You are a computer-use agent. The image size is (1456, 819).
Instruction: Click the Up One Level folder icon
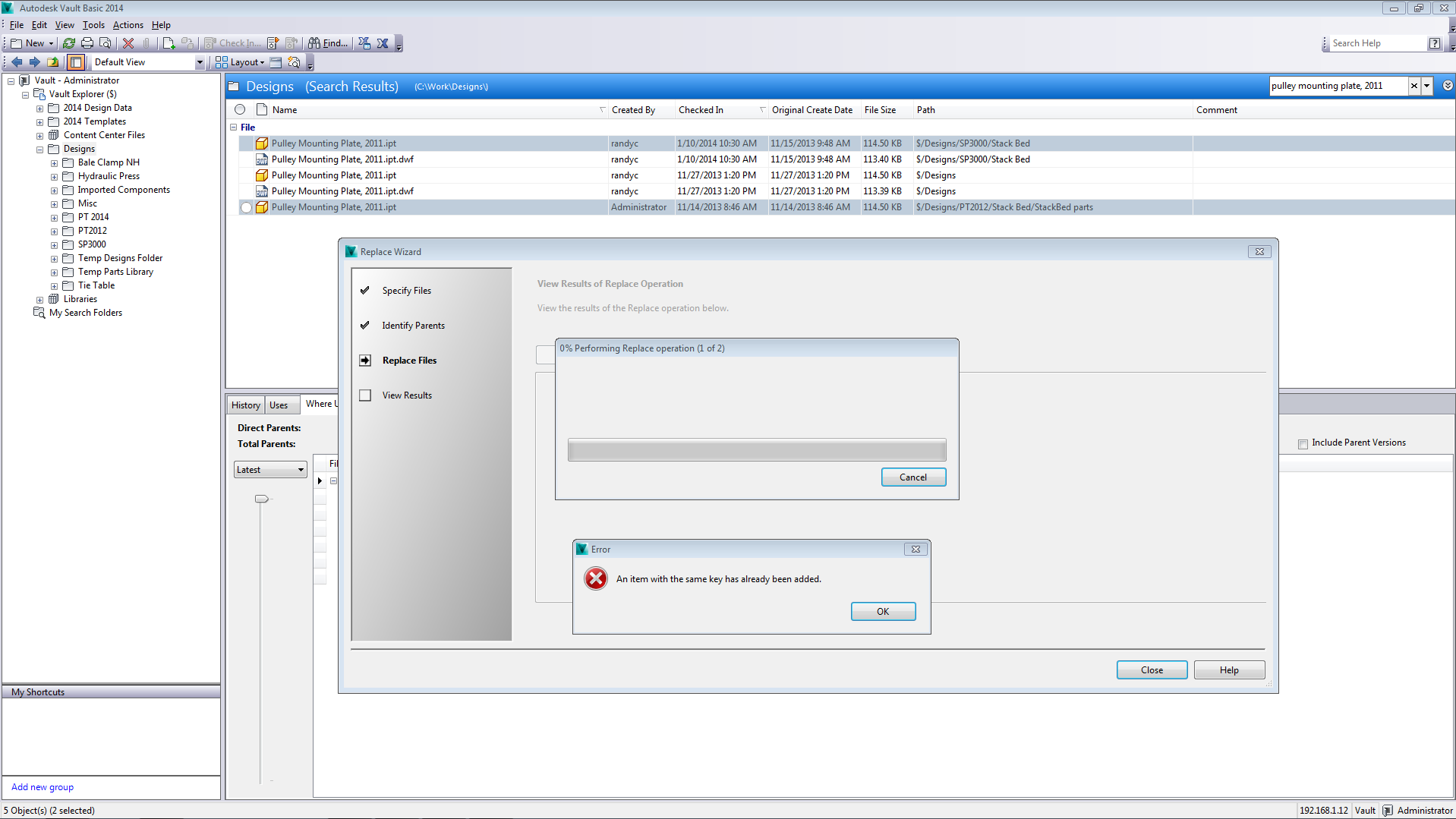(x=52, y=62)
